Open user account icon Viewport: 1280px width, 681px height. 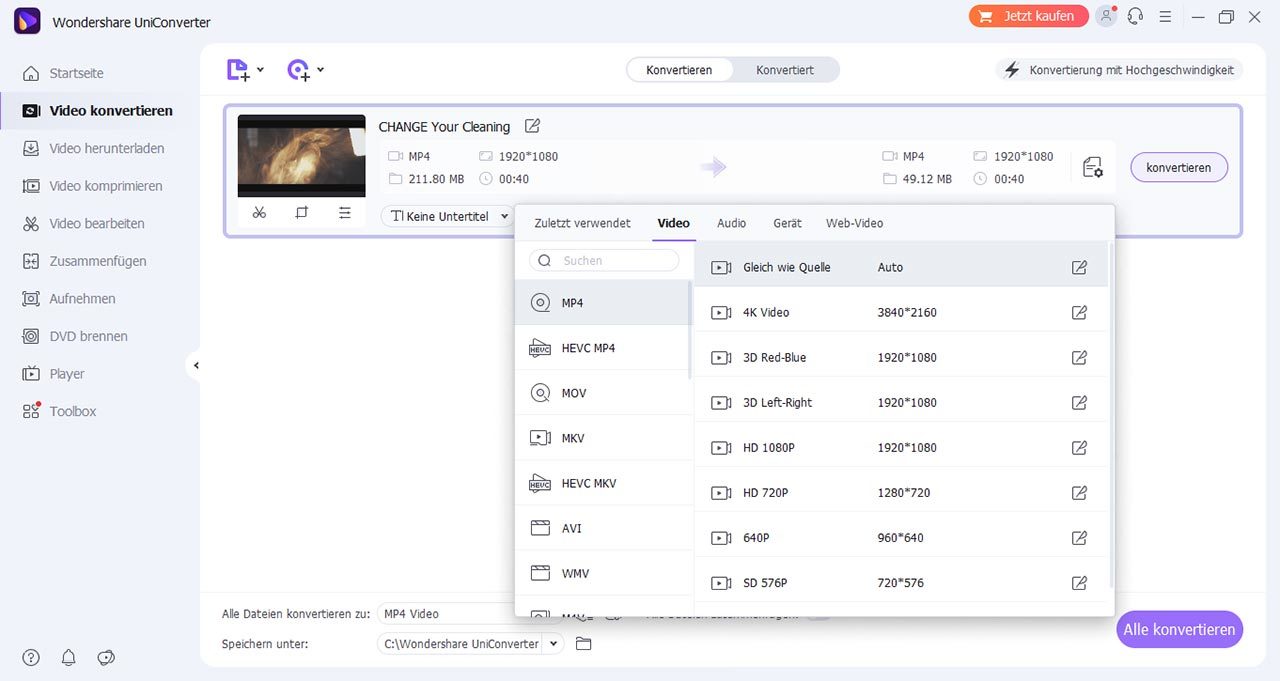[x=1105, y=16]
